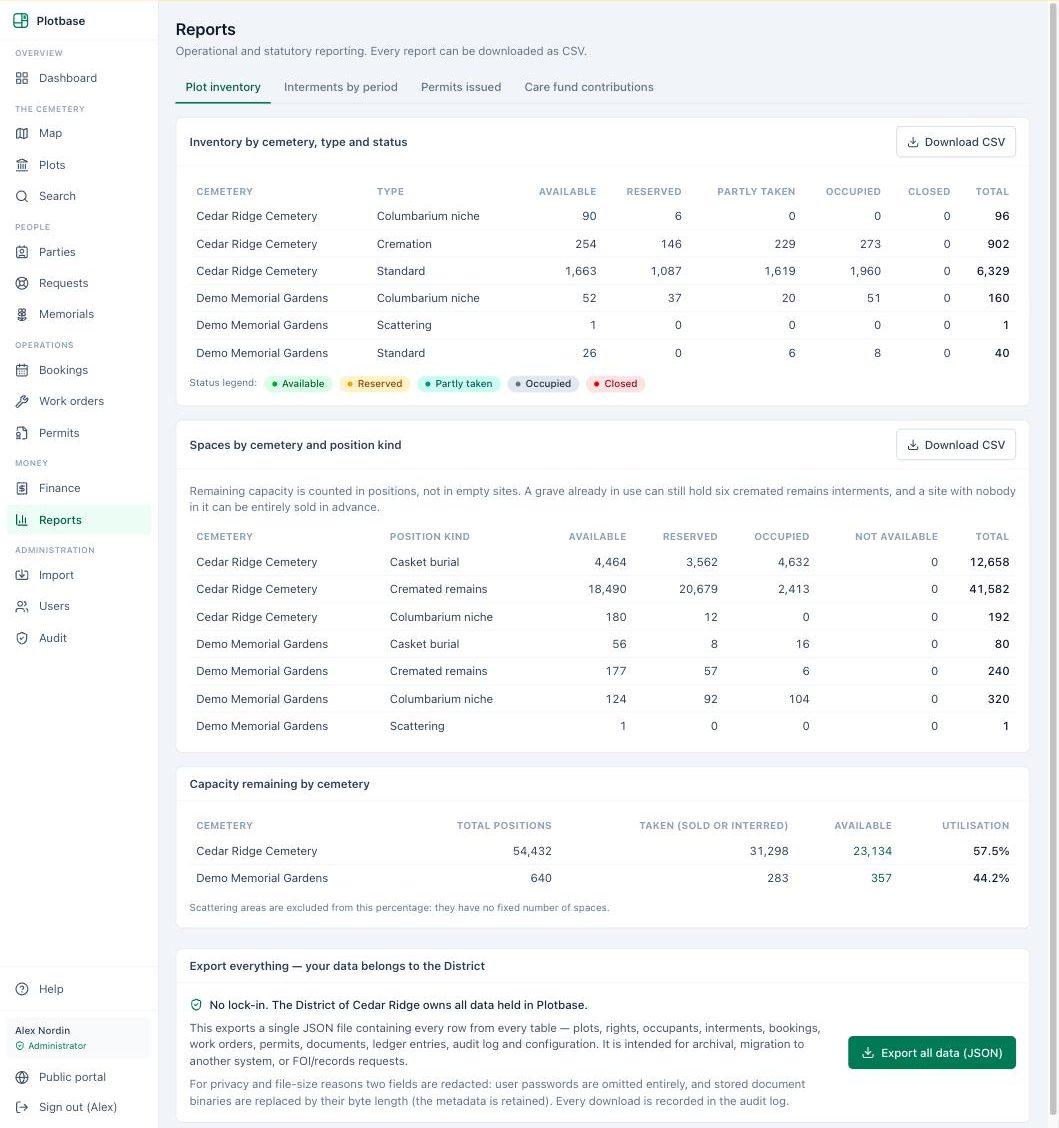Click Demo Memorial Gardens available 357

tap(881, 878)
